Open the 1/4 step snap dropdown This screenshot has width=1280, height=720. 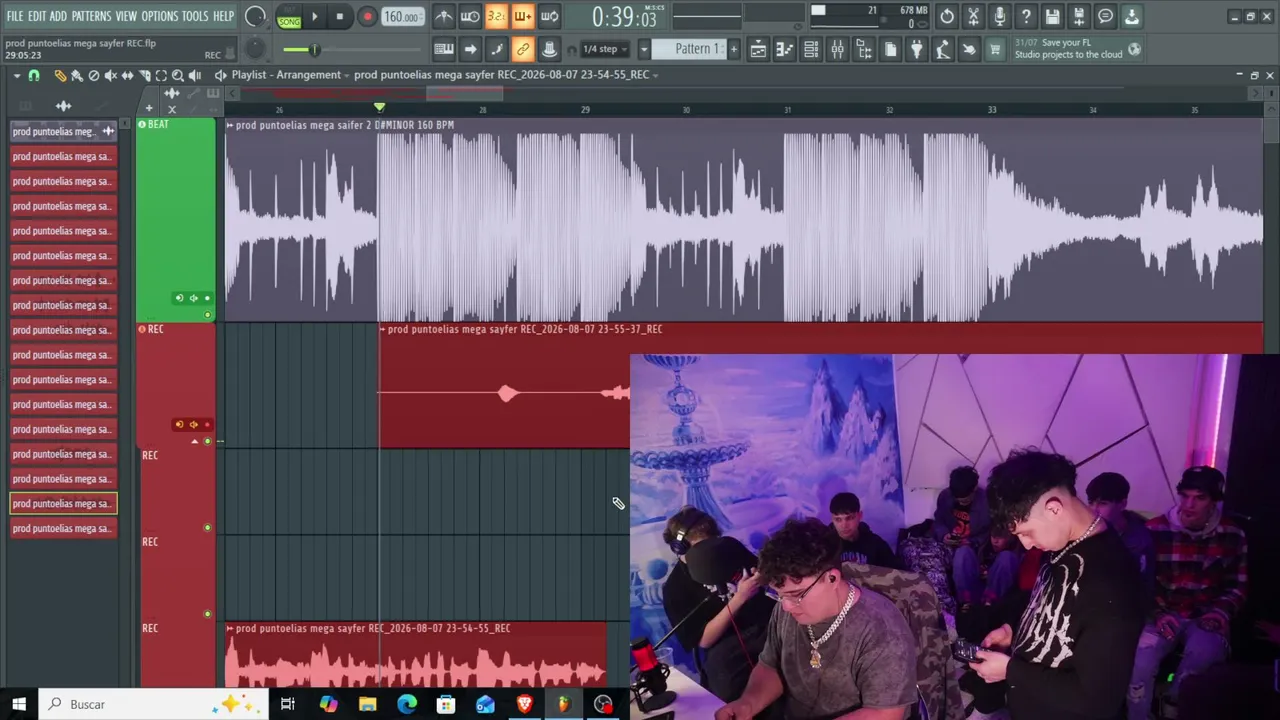pos(606,49)
